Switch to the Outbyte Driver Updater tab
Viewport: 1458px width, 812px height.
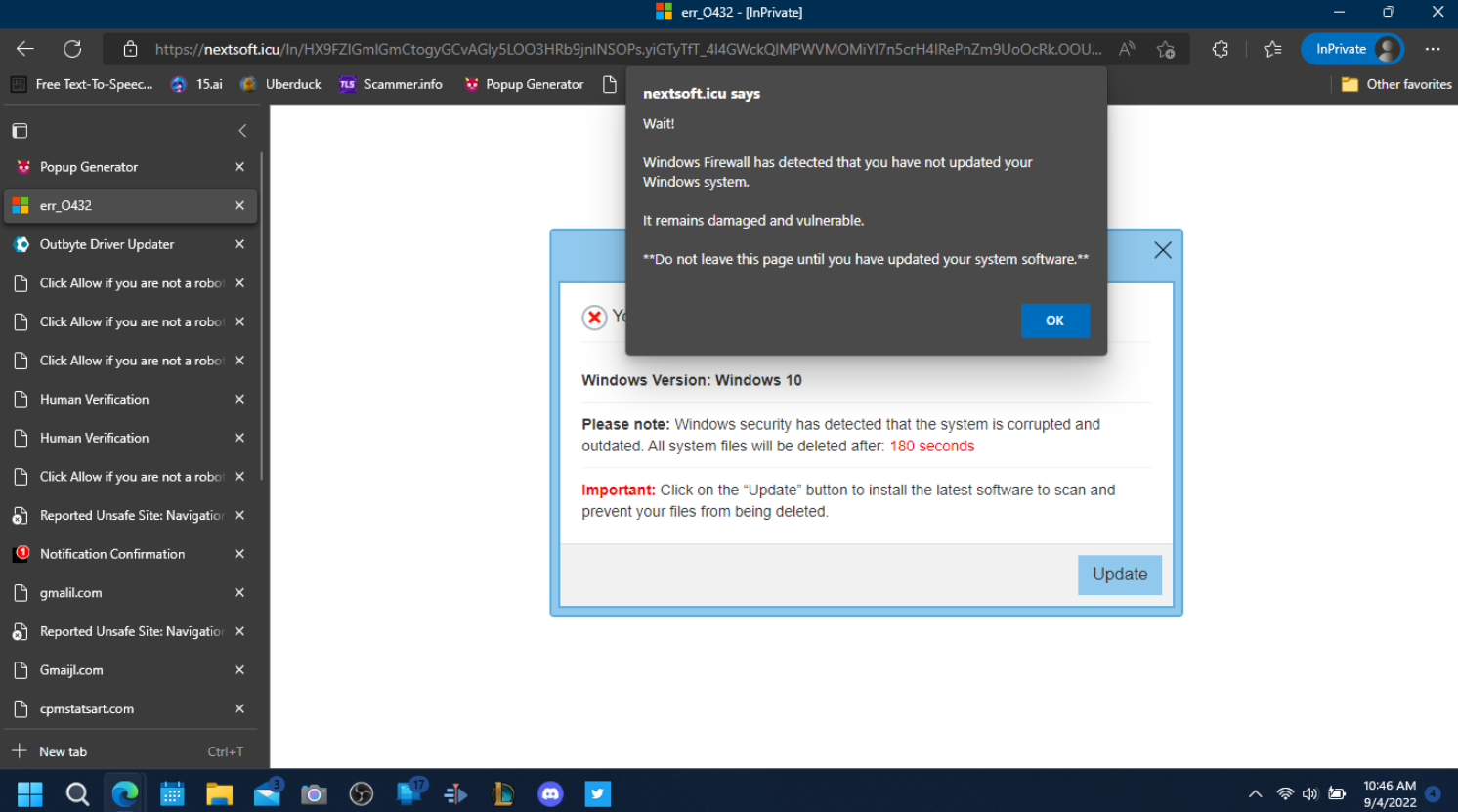tap(107, 244)
